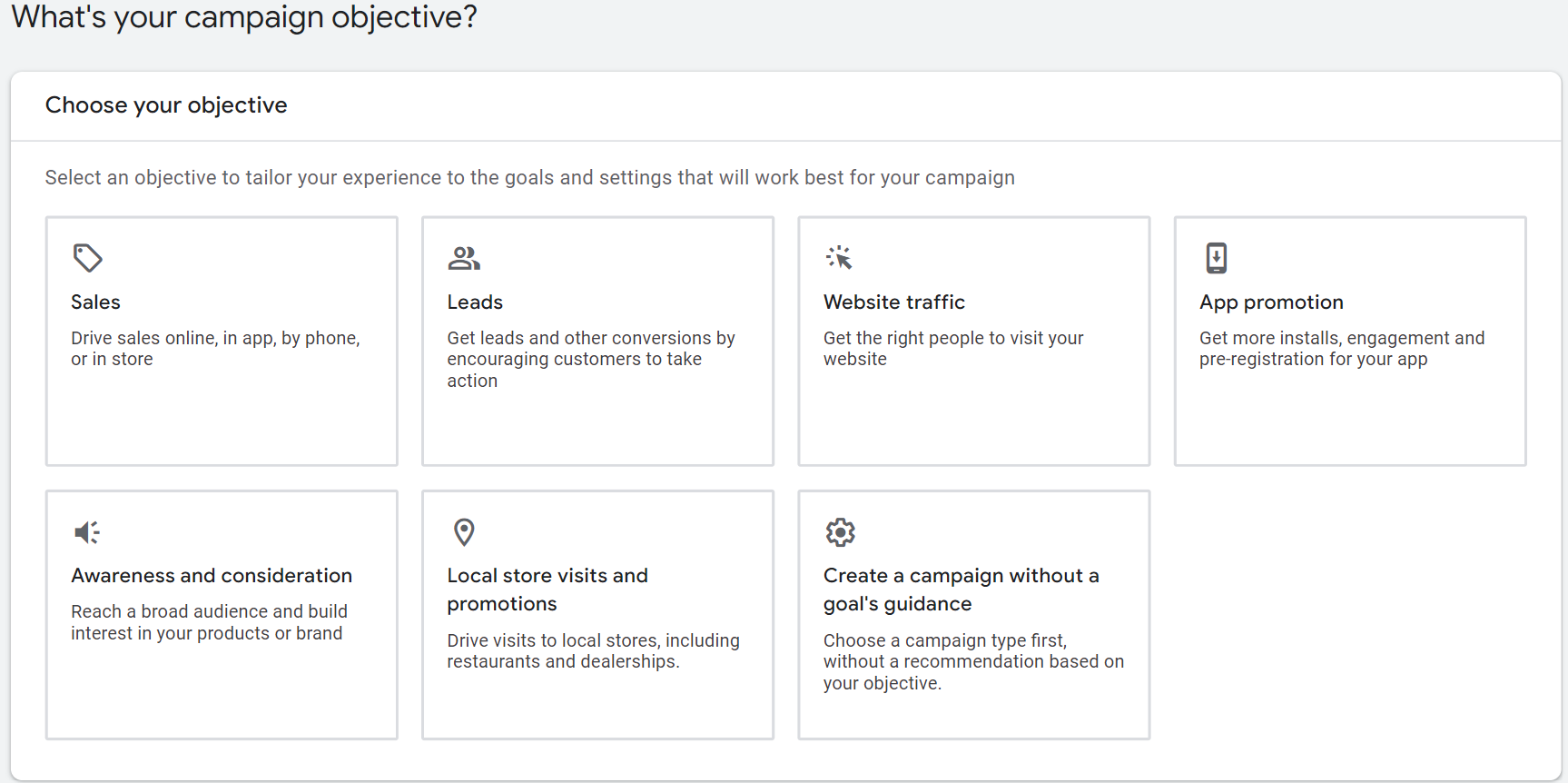Click the Sales description about driving sales online

[x=215, y=349]
